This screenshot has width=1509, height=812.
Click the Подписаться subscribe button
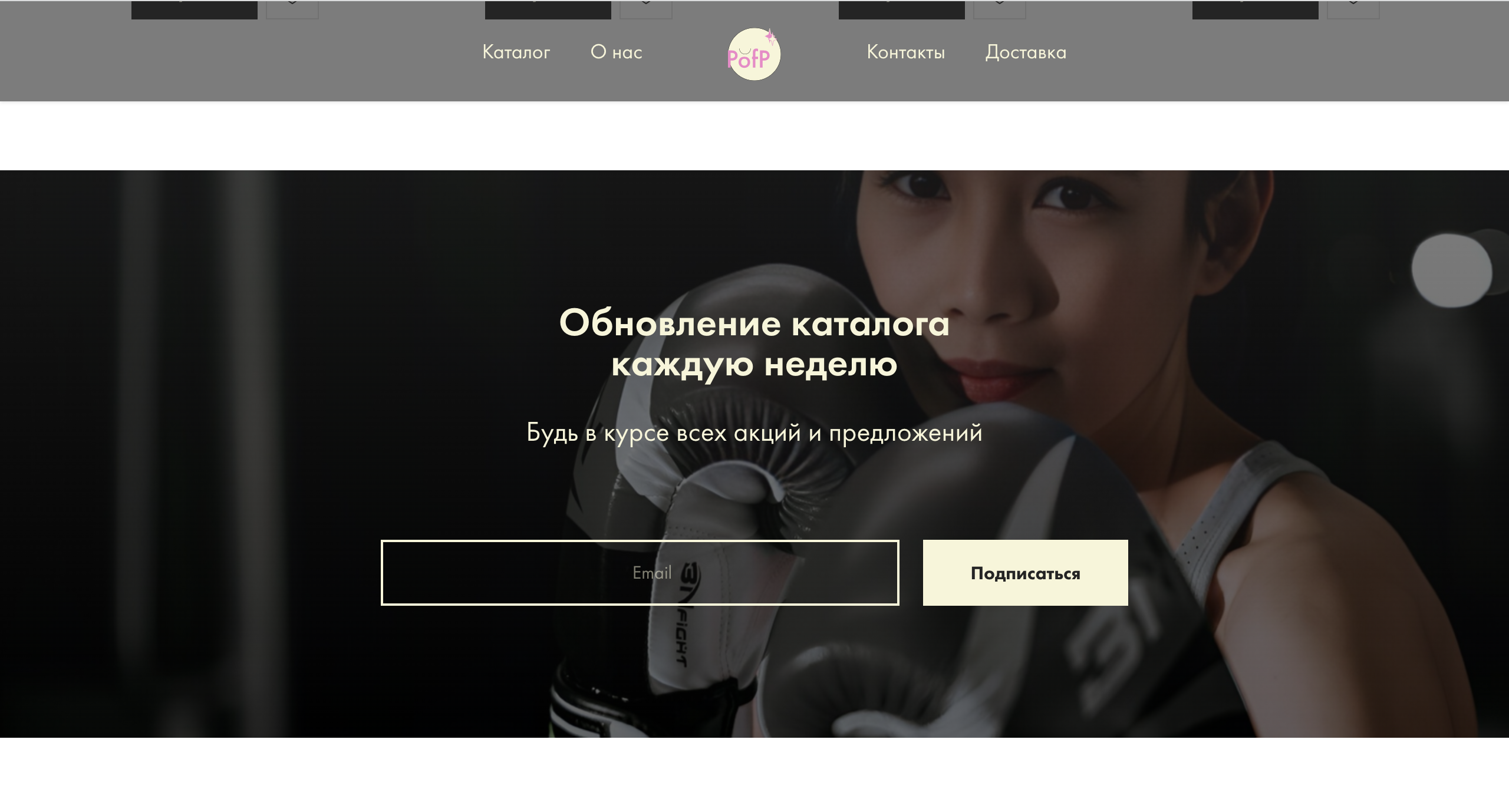(1026, 573)
